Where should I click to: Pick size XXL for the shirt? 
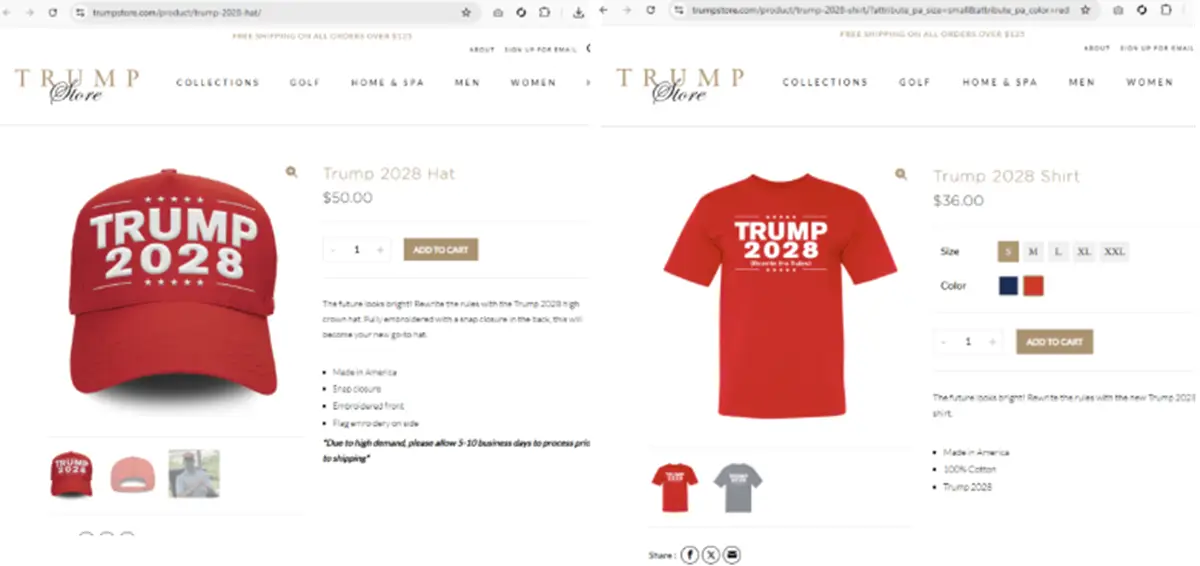point(1114,251)
